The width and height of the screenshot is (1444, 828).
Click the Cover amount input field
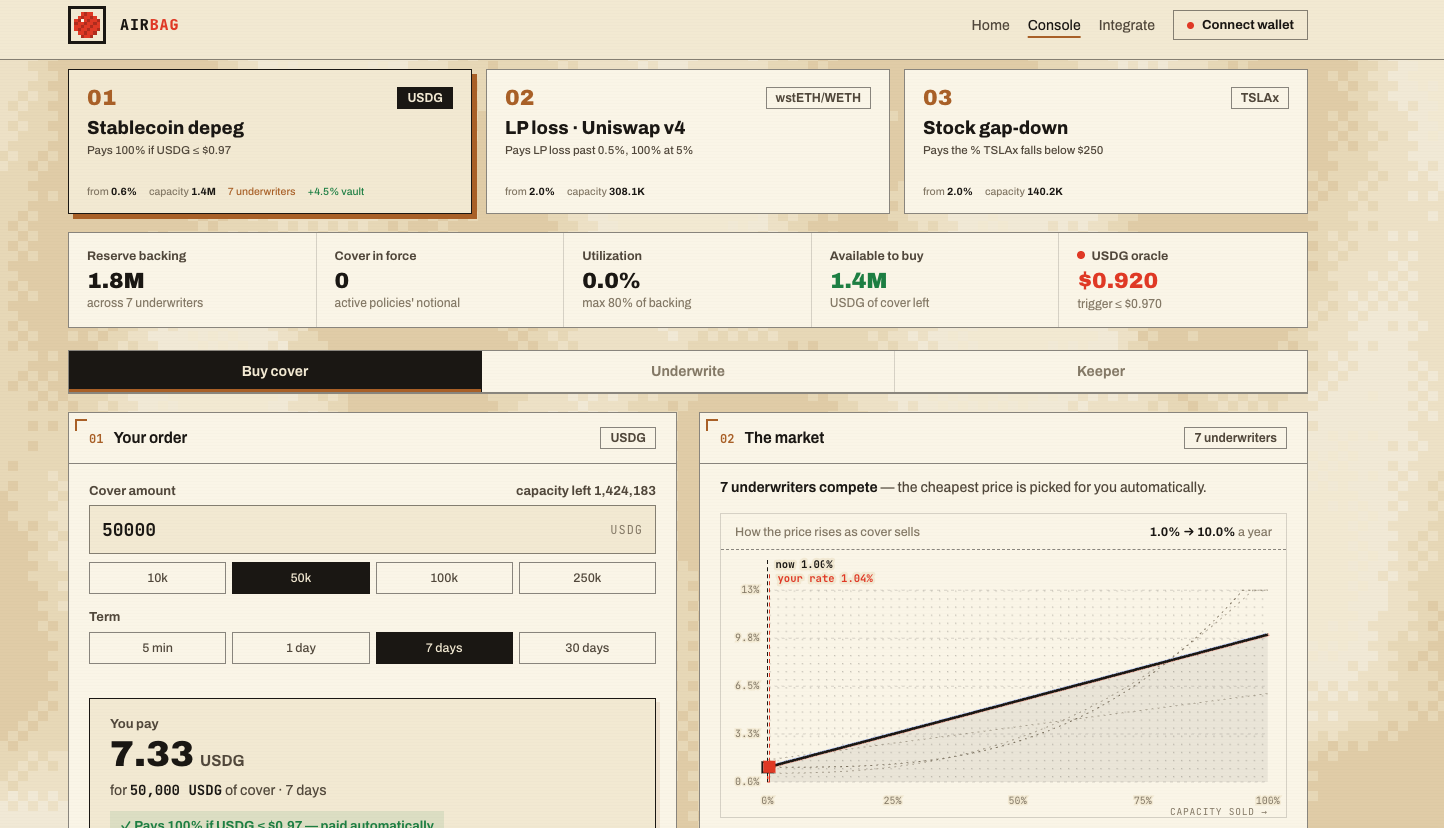(x=372, y=530)
